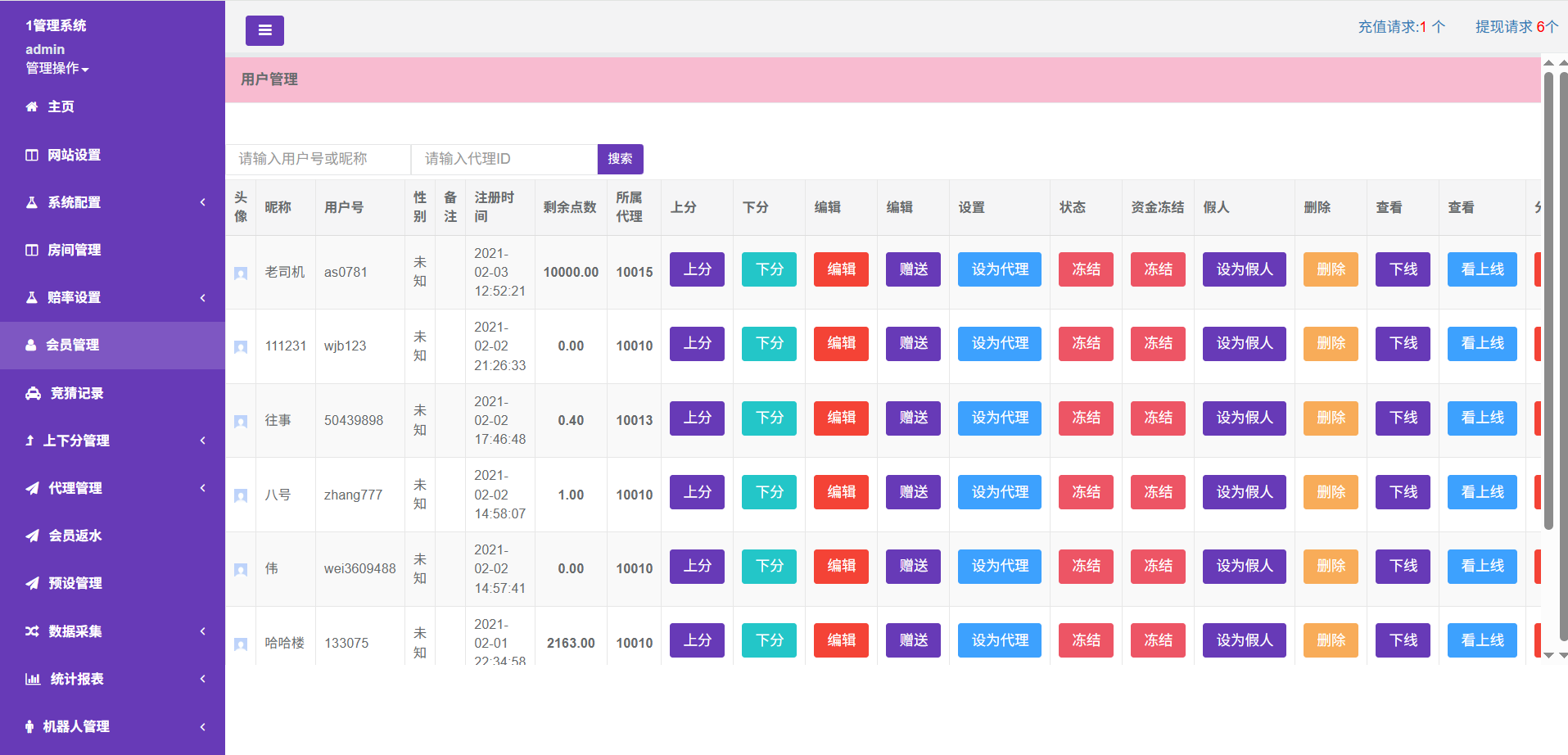Click the hamburger menu toggle button

tap(264, 30)
